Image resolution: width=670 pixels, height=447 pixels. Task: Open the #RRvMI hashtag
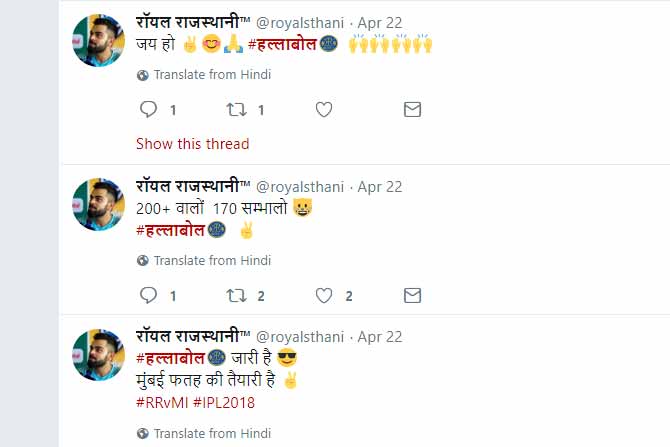(159, 403)
